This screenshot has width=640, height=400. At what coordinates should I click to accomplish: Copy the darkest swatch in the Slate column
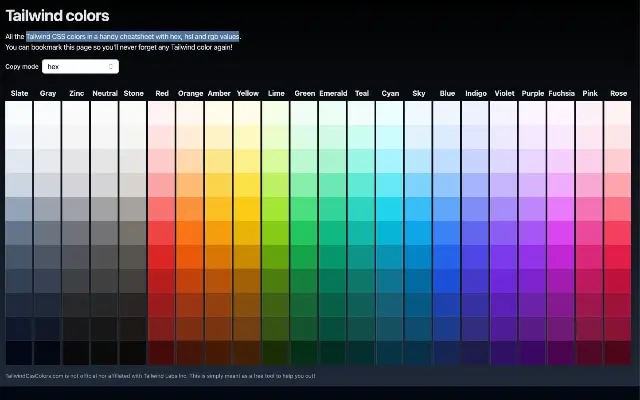(x=19, y=353)
